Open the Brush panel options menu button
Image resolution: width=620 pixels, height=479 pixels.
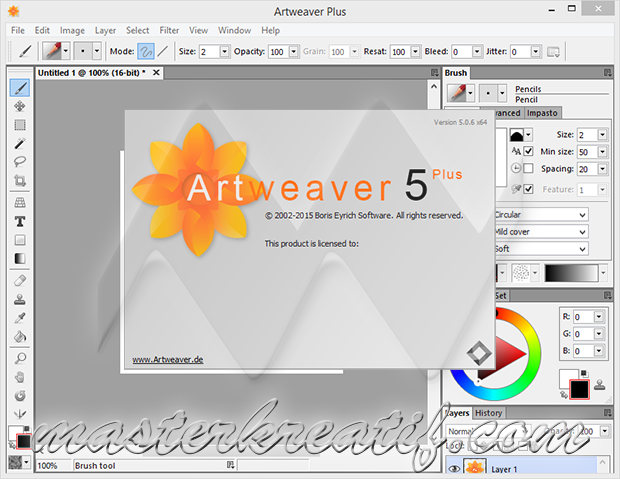tap(607, 72)
